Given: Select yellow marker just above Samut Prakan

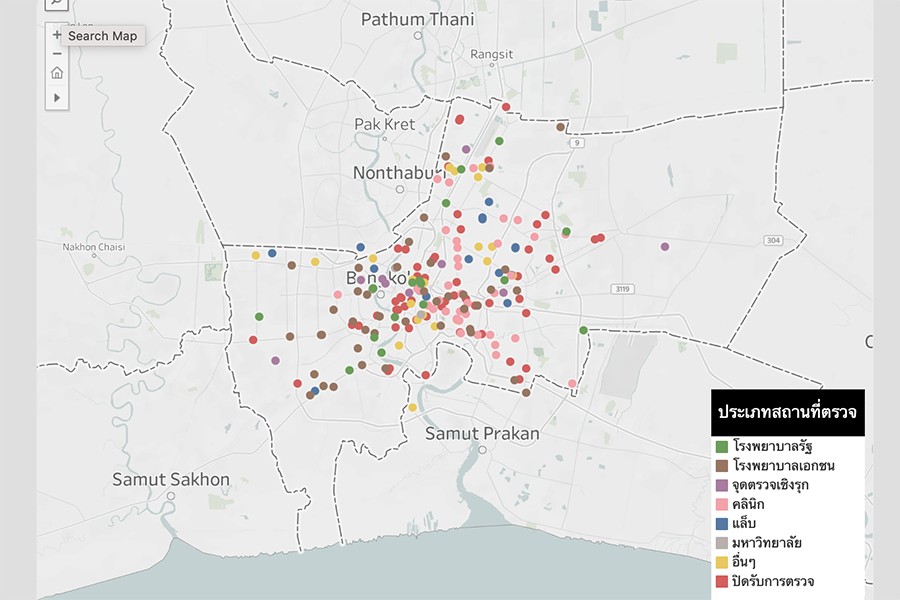Looking at the screenshot, I should (x=412, y=407).
